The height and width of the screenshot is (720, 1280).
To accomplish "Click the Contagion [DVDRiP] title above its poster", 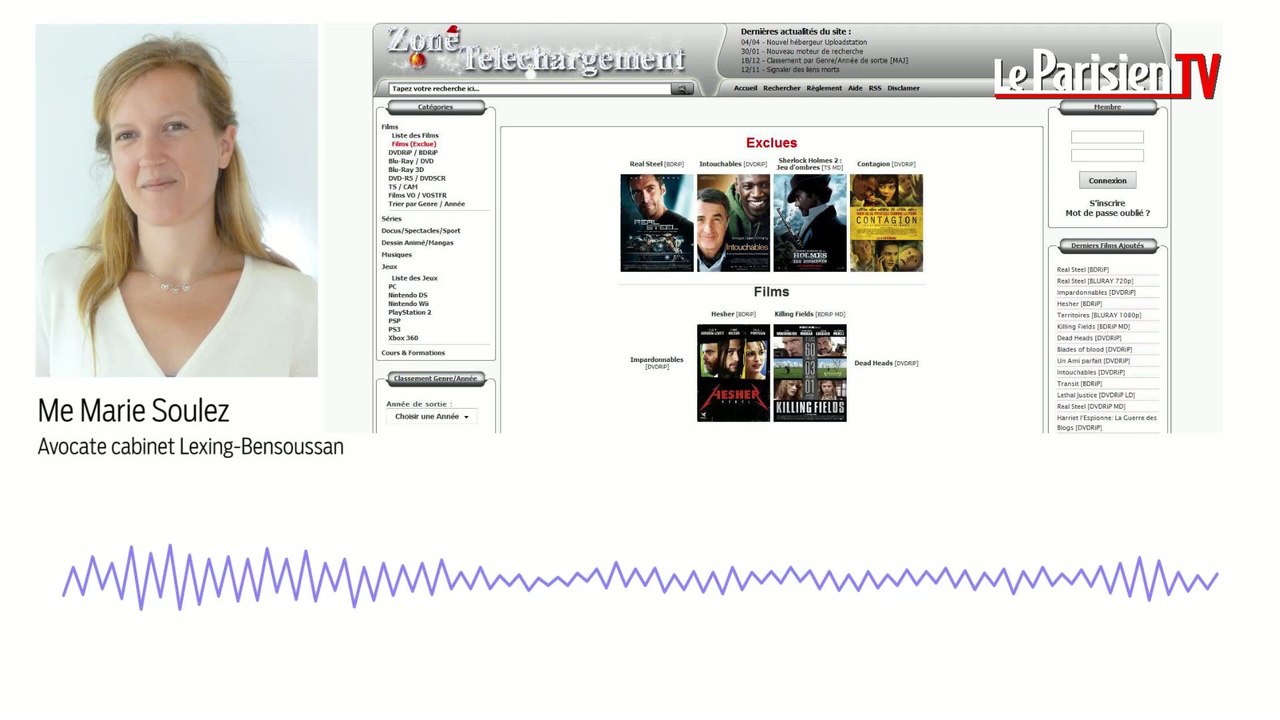I will [x=886, y=164].
